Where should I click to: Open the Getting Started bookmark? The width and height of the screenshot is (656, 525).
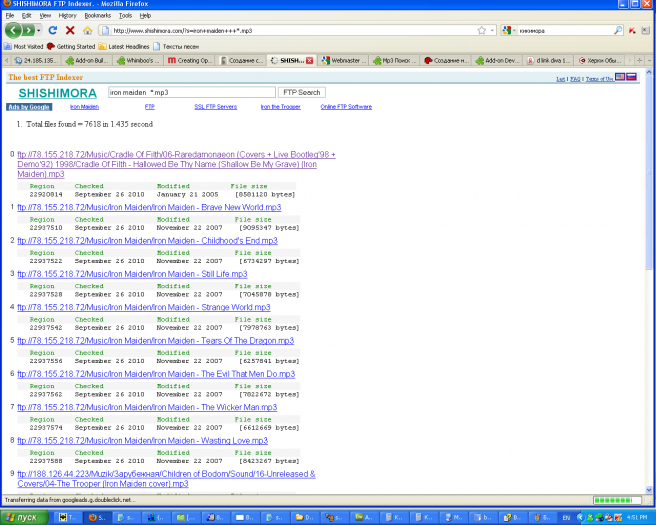[x=71, y=46]
